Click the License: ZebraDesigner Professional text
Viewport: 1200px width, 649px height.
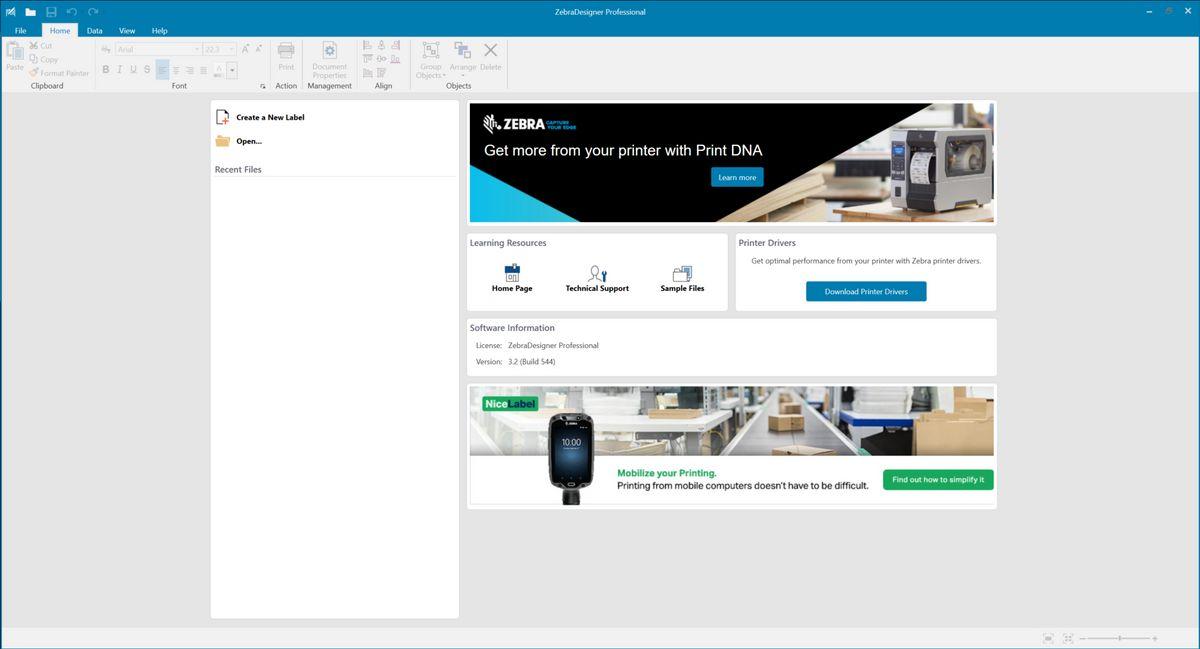537,346
